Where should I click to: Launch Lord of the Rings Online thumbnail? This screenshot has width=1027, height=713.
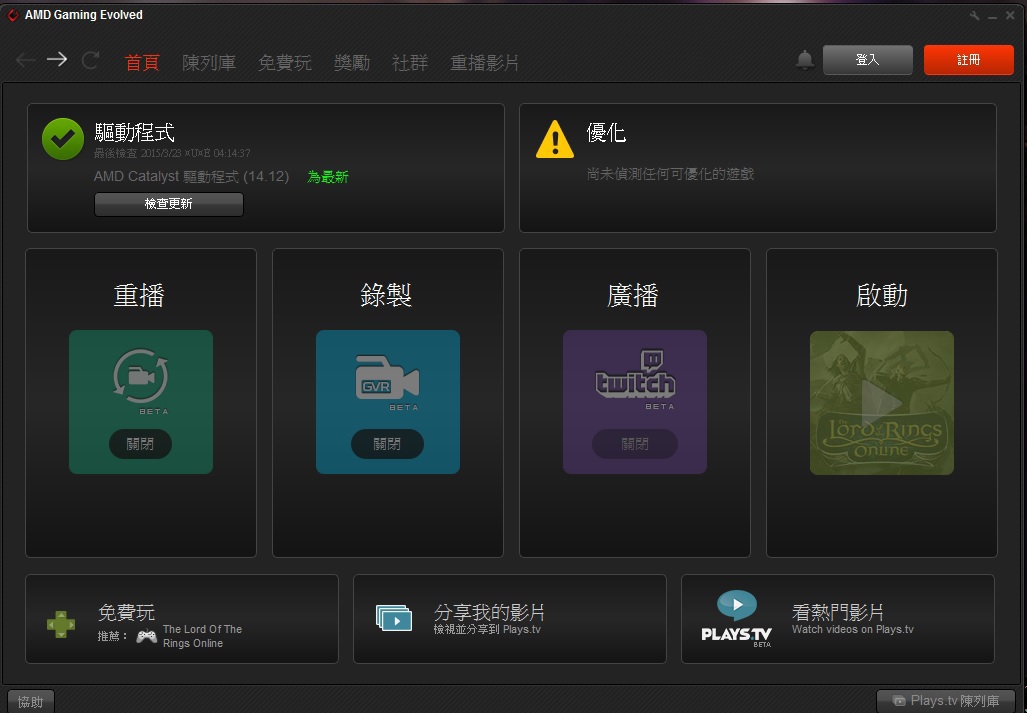[882, 403]
